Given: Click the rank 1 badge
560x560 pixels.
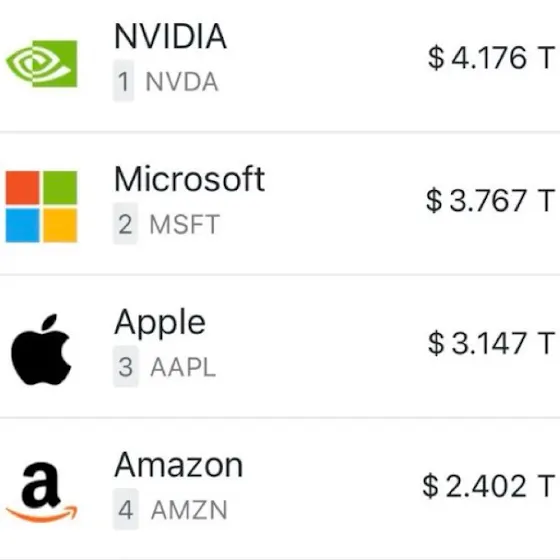Looking at the screenshot, I should [x=123, y=81].
